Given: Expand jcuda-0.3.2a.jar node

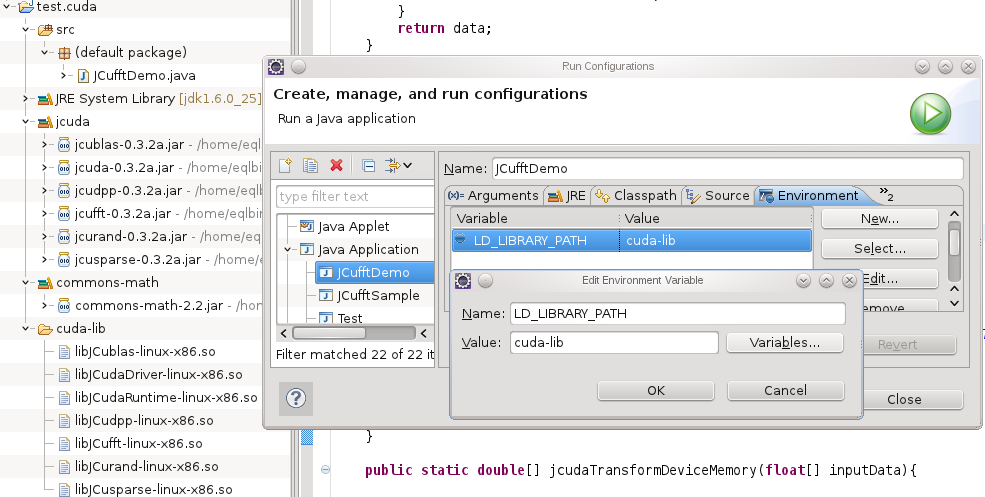Looking at the screenshot, I should click(45, 168).
